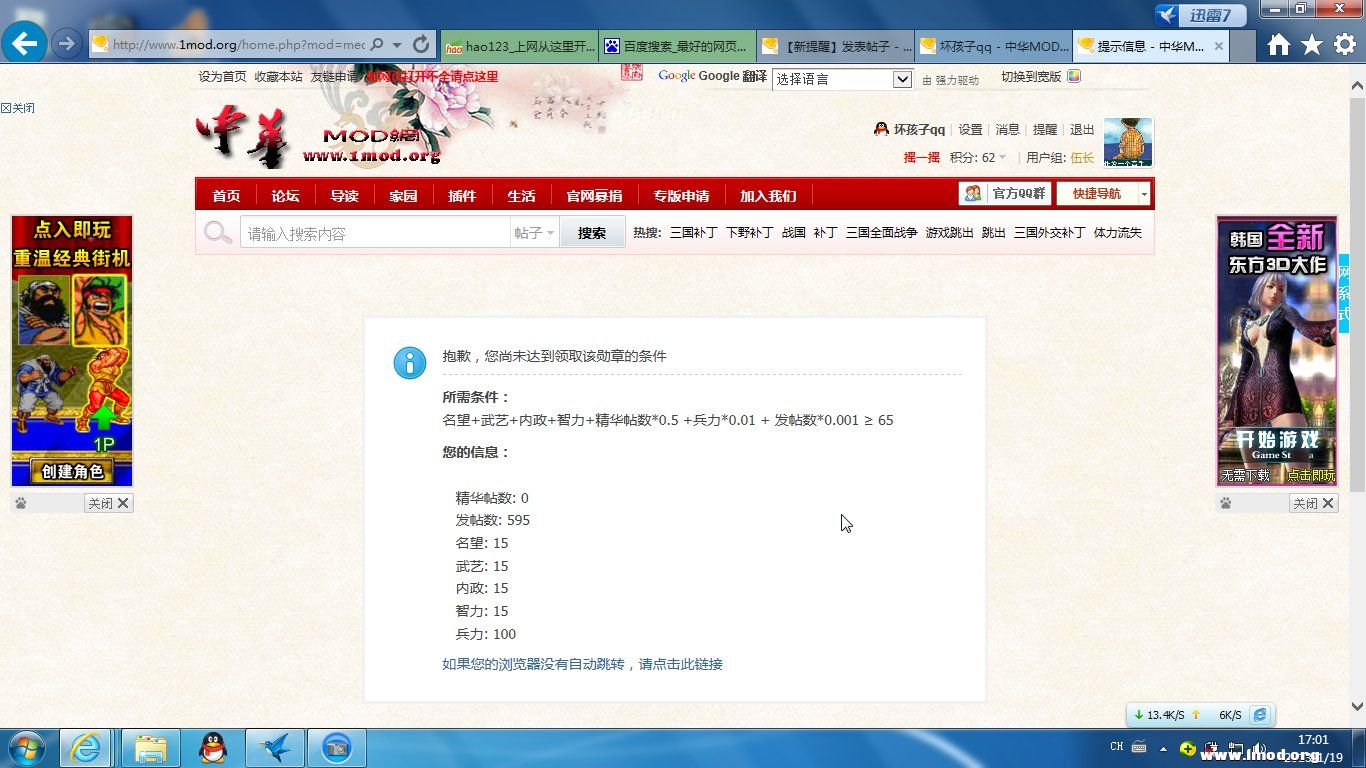Expand the 快捷导航 dropdown arrow

1144,194
